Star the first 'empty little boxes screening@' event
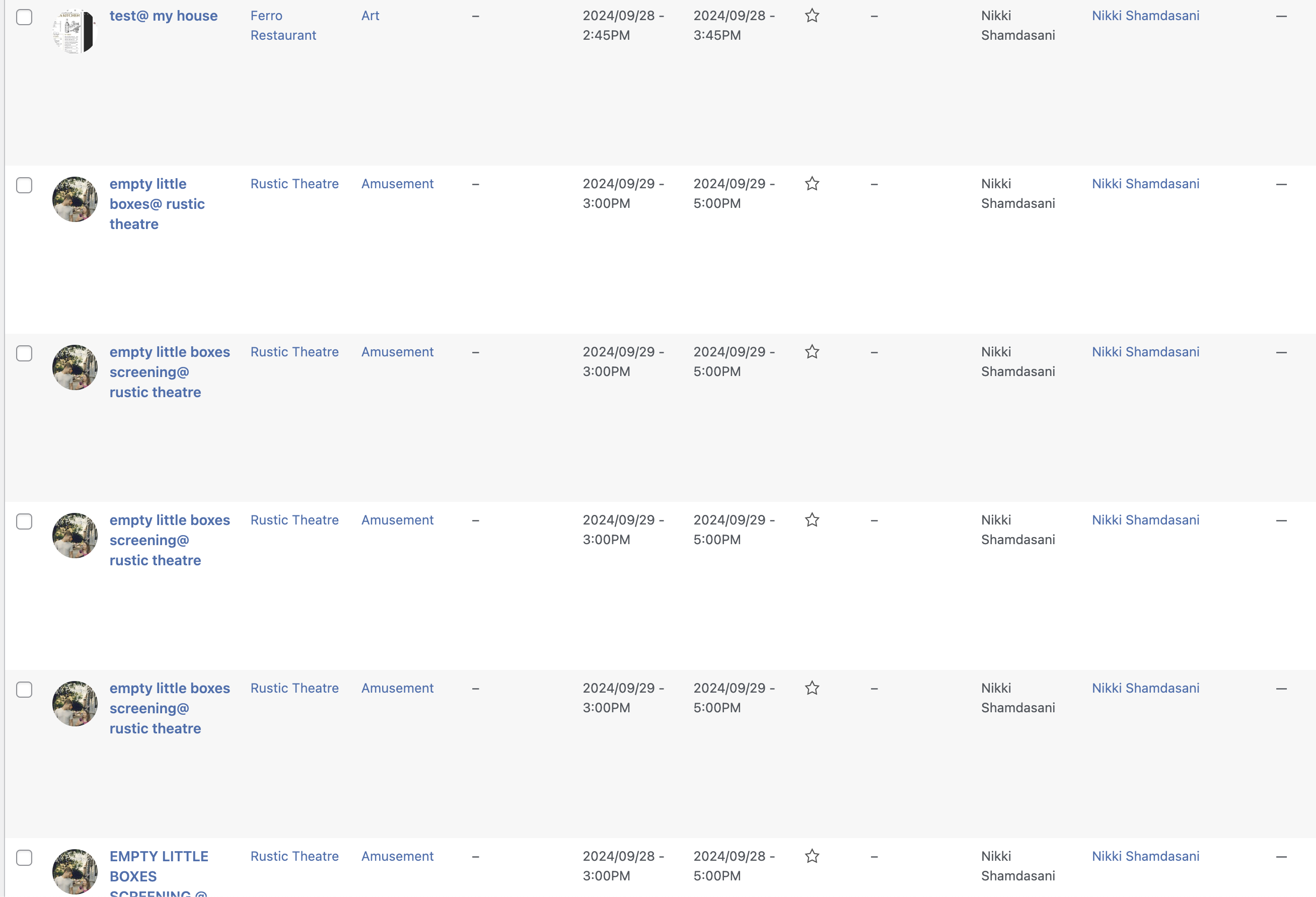 click(x=812, y=352)
